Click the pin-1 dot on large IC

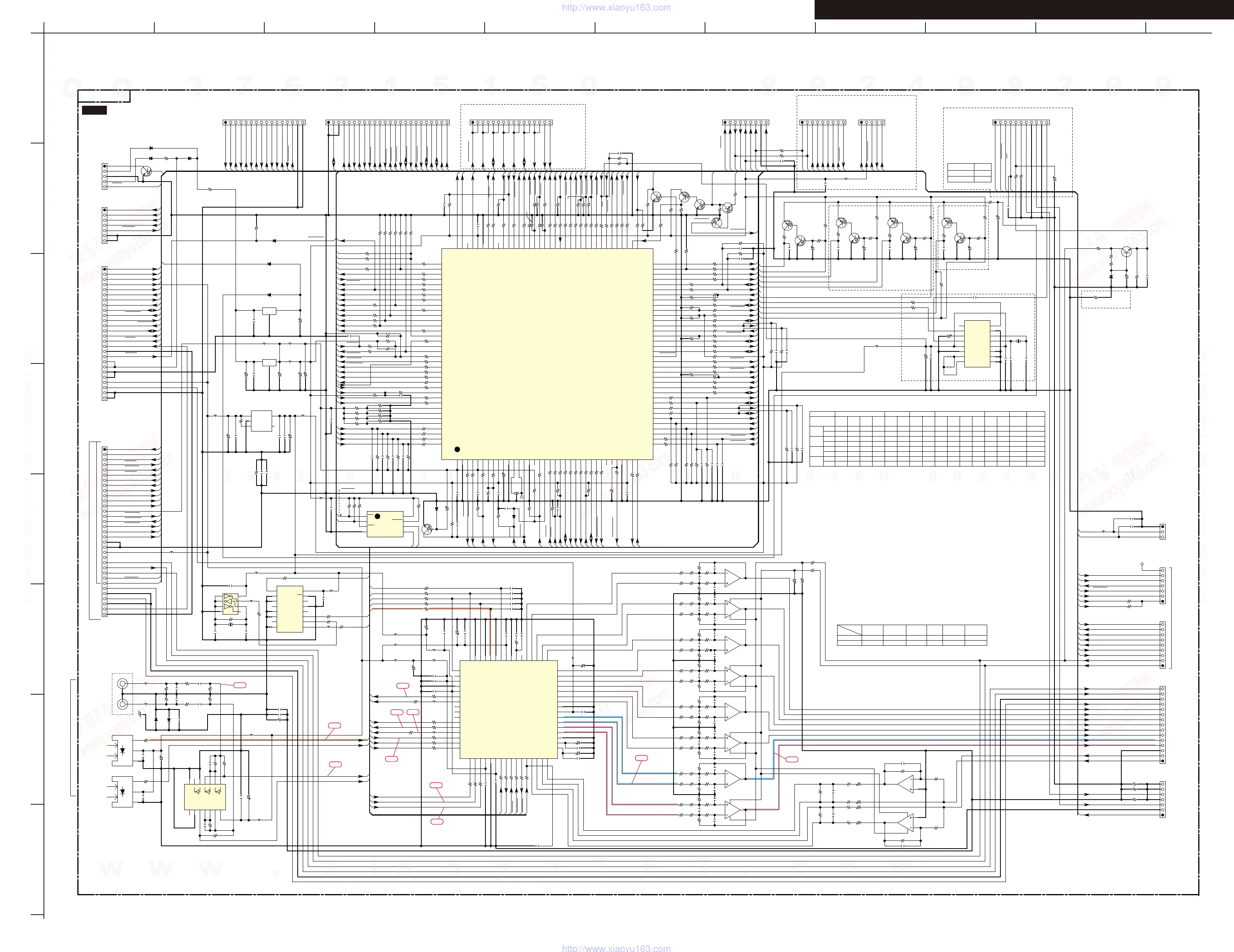pos(457,449)
